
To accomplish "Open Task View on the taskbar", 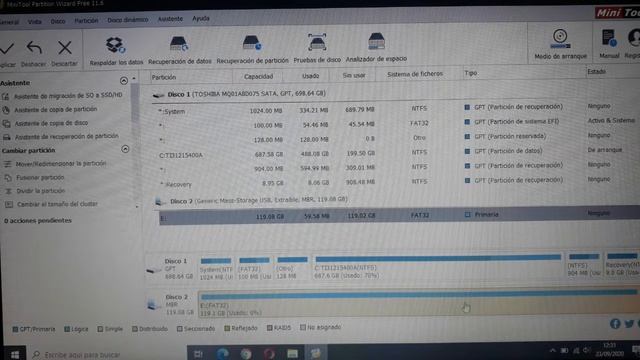I will coord(198,354).
